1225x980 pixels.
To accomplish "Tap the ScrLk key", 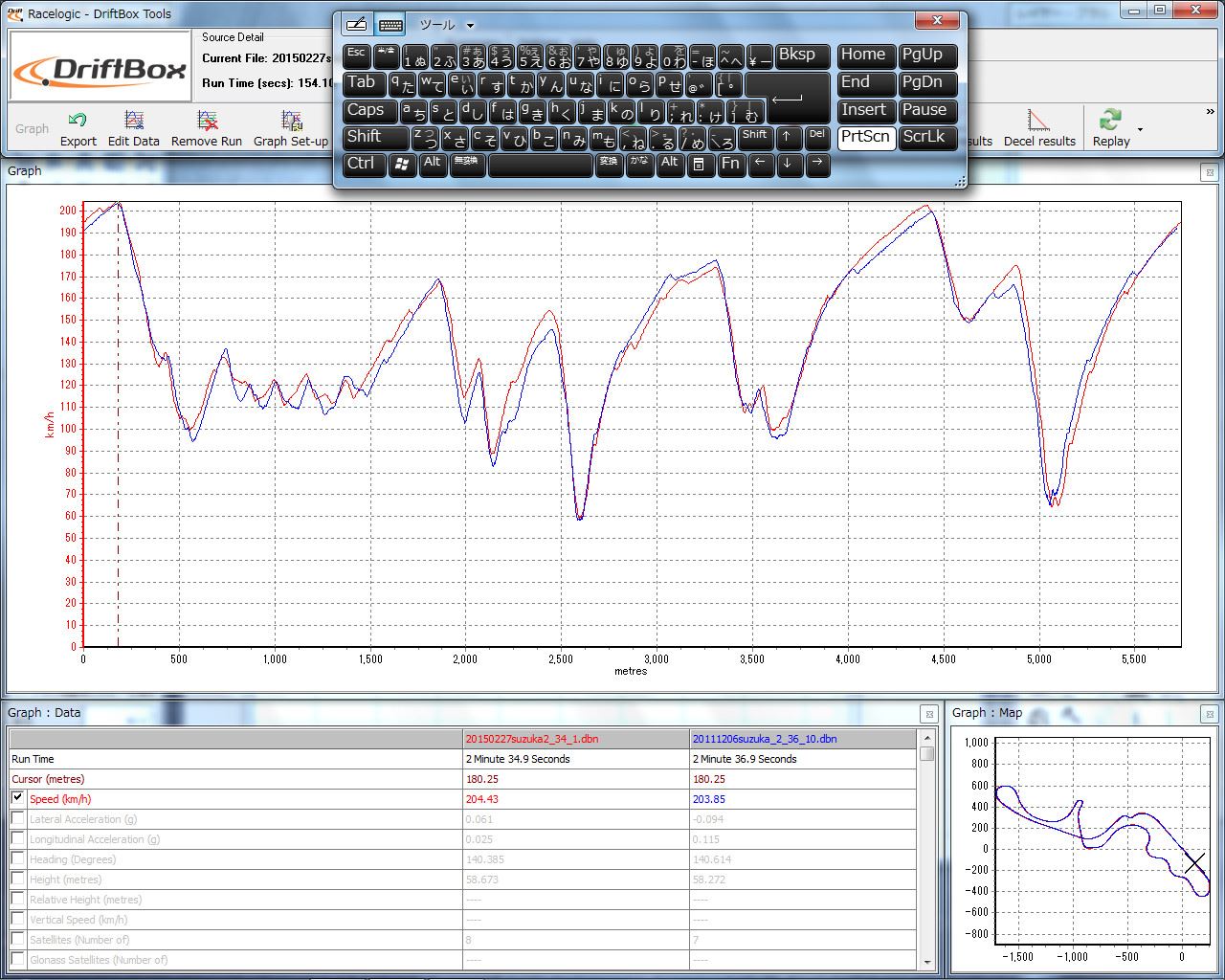I will click(x=927, y=137).
